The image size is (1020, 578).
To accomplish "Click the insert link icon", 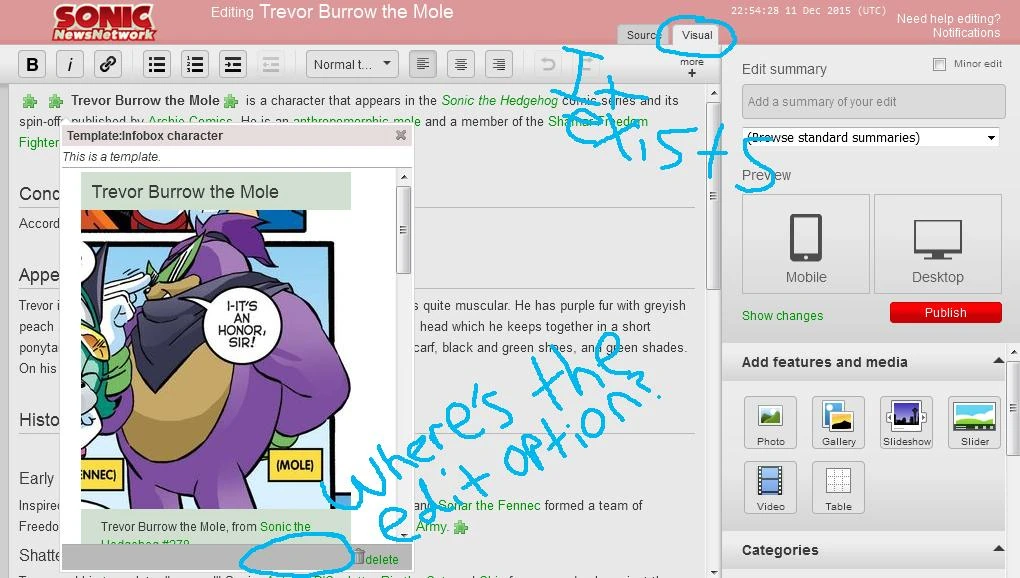I will click(108, 65).
